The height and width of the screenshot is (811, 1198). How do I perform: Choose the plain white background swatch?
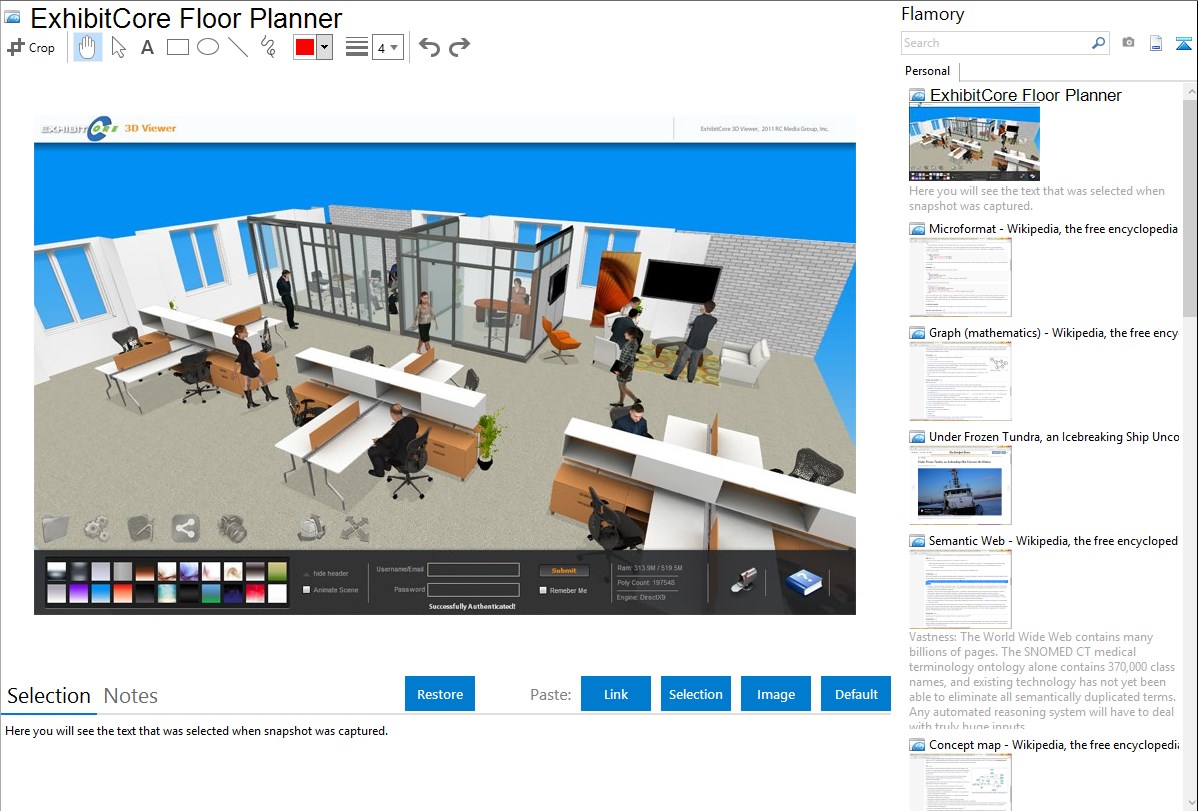(x=277, y=593)
